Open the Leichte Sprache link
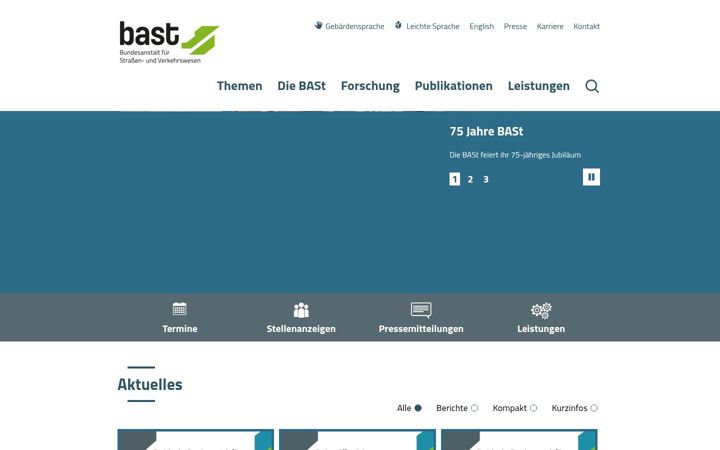720x450 pixels. 433,26
